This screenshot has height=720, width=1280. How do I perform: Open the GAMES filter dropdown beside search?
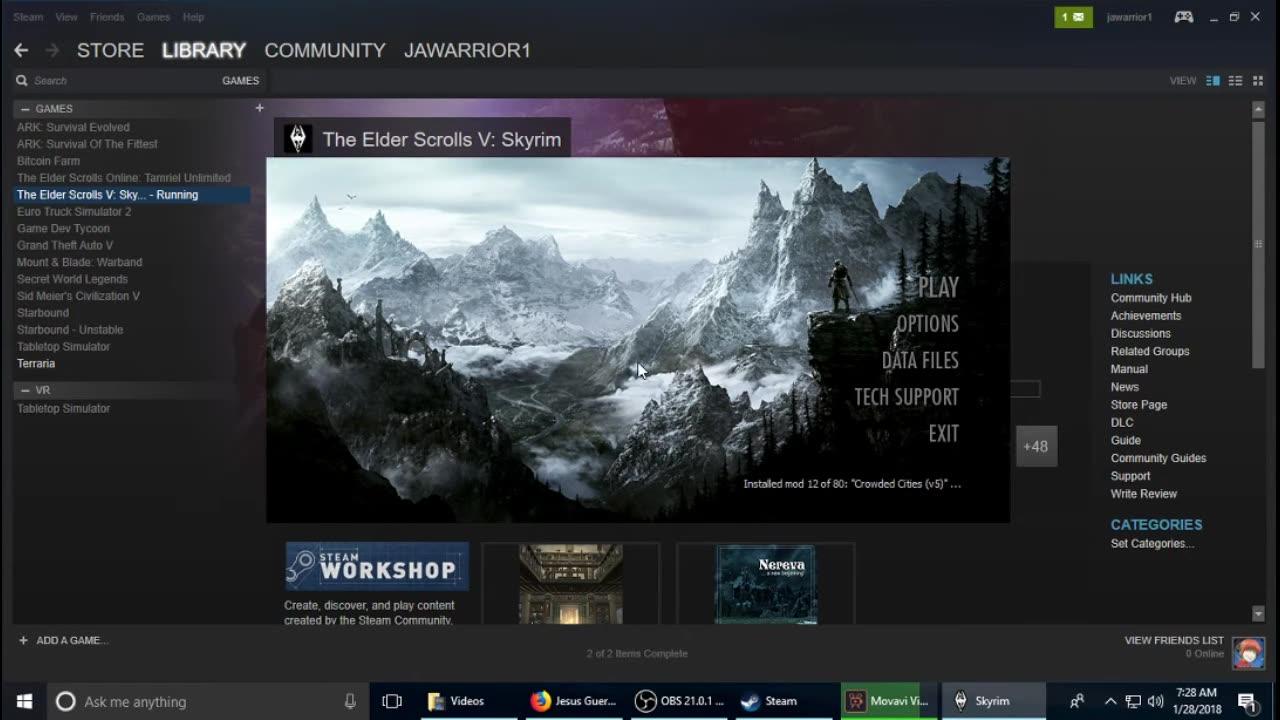tap(240, 80)
